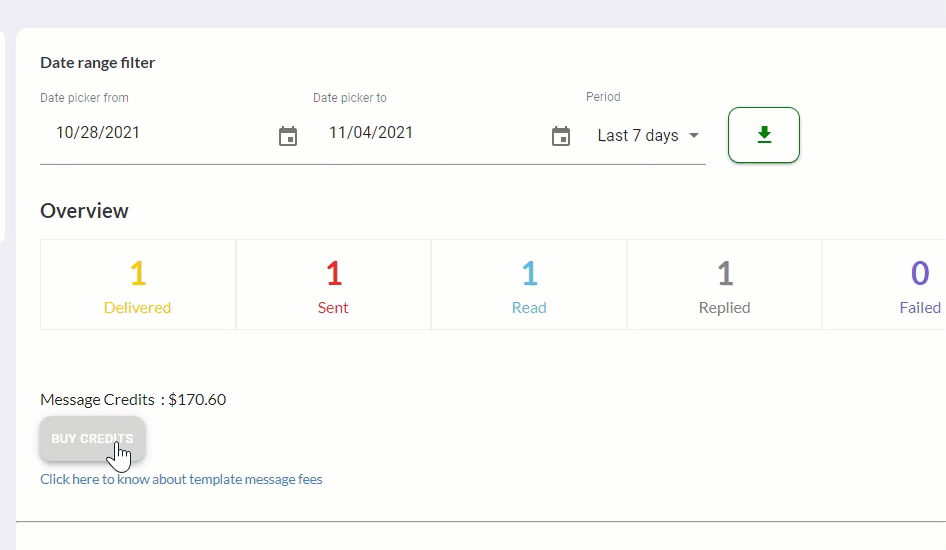Click the Buy Credits button

click(x=92, y=438)
